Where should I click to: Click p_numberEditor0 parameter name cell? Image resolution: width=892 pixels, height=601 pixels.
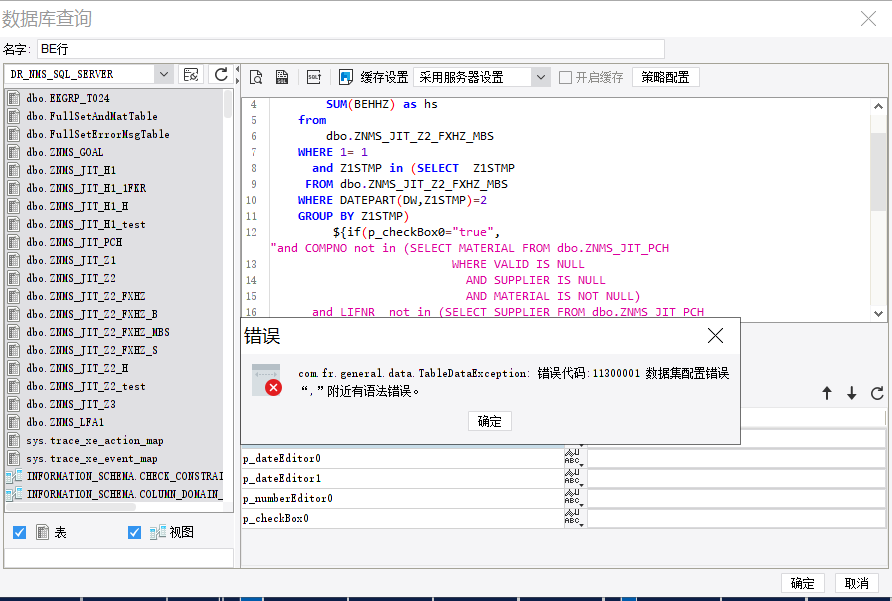point(402,498)
